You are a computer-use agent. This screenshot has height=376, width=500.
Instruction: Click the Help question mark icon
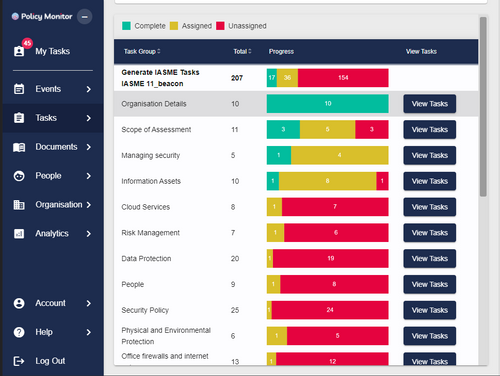19,332
